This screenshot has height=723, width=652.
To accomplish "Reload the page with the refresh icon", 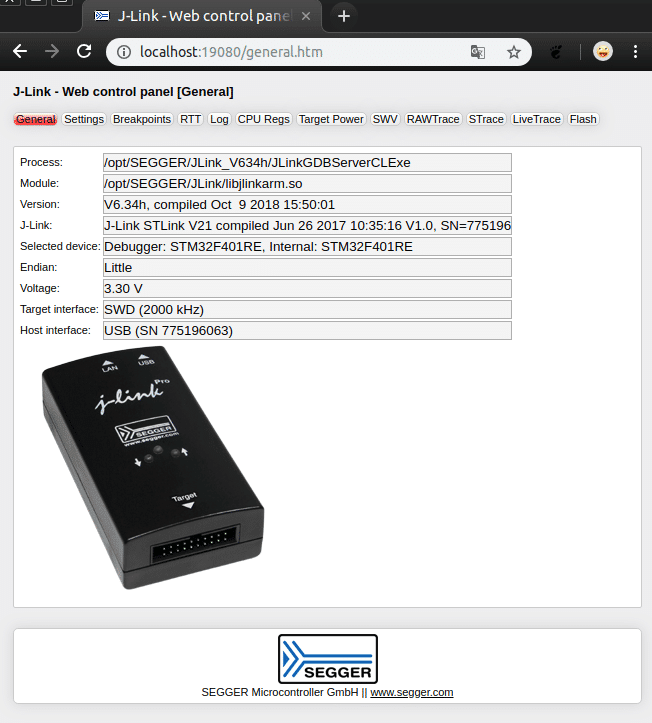I will pos(84,52).
